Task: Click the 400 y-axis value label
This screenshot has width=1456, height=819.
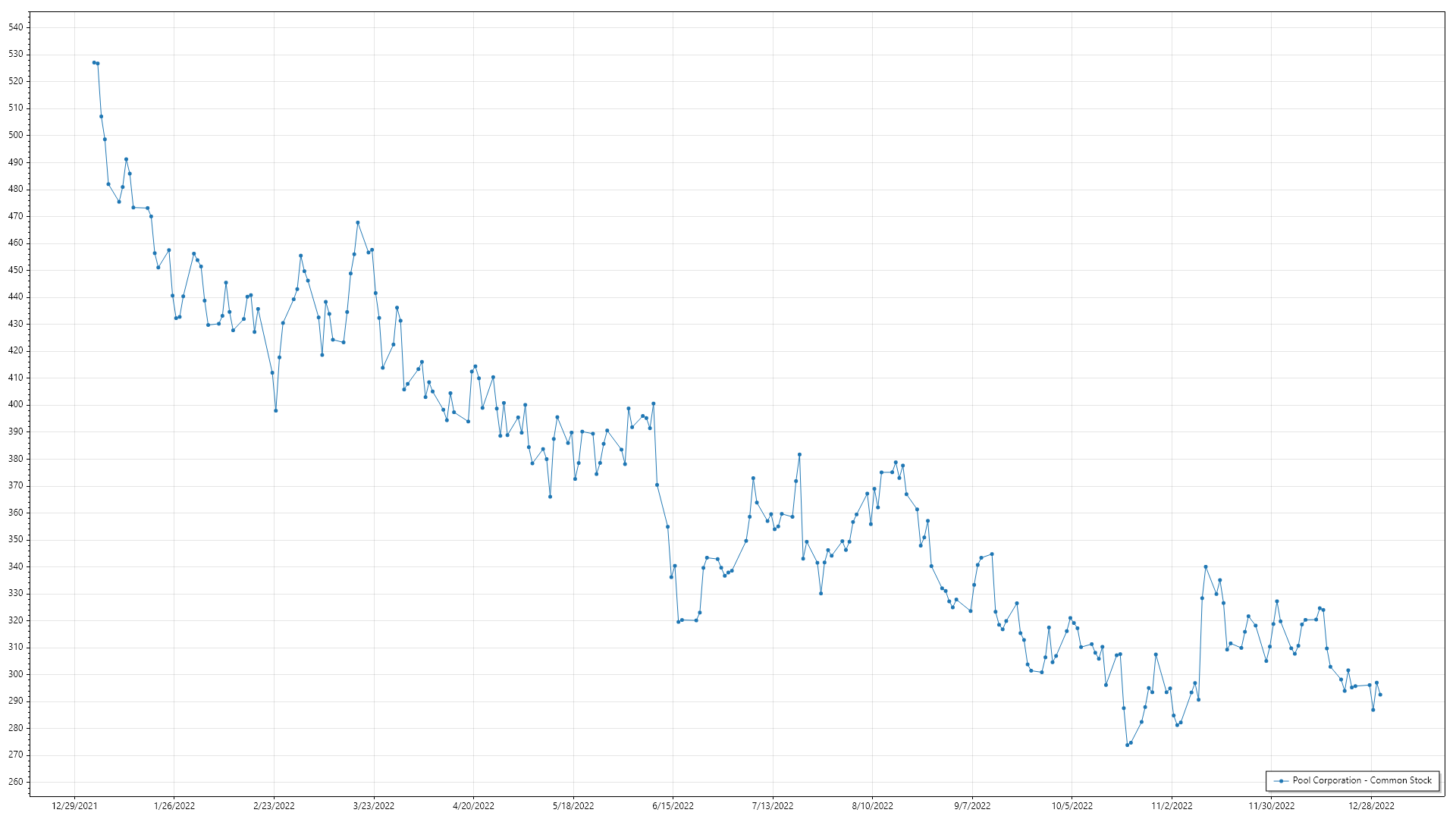Action: click(x=16, y=405)
